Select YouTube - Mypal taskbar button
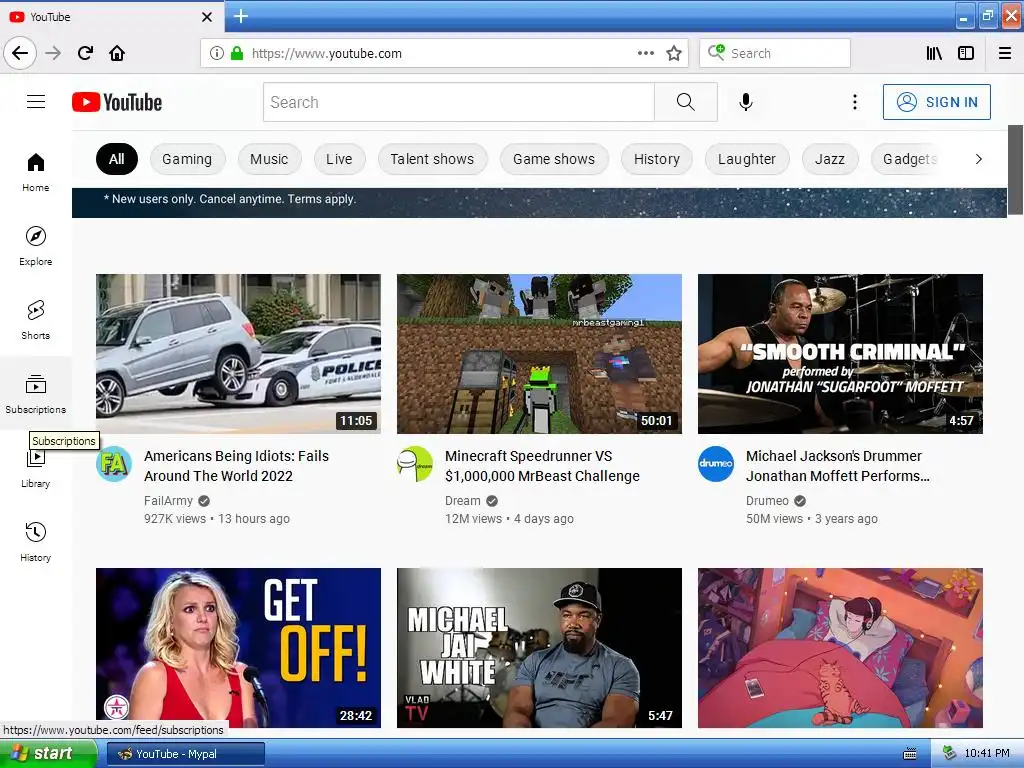The image size is (1024, 768). pyautogui.click(x=185, y=754)
